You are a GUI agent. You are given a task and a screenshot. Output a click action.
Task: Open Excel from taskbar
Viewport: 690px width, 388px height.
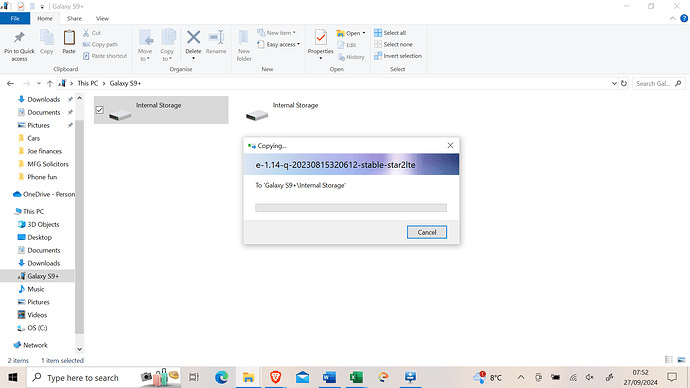(x=356, y=377)
